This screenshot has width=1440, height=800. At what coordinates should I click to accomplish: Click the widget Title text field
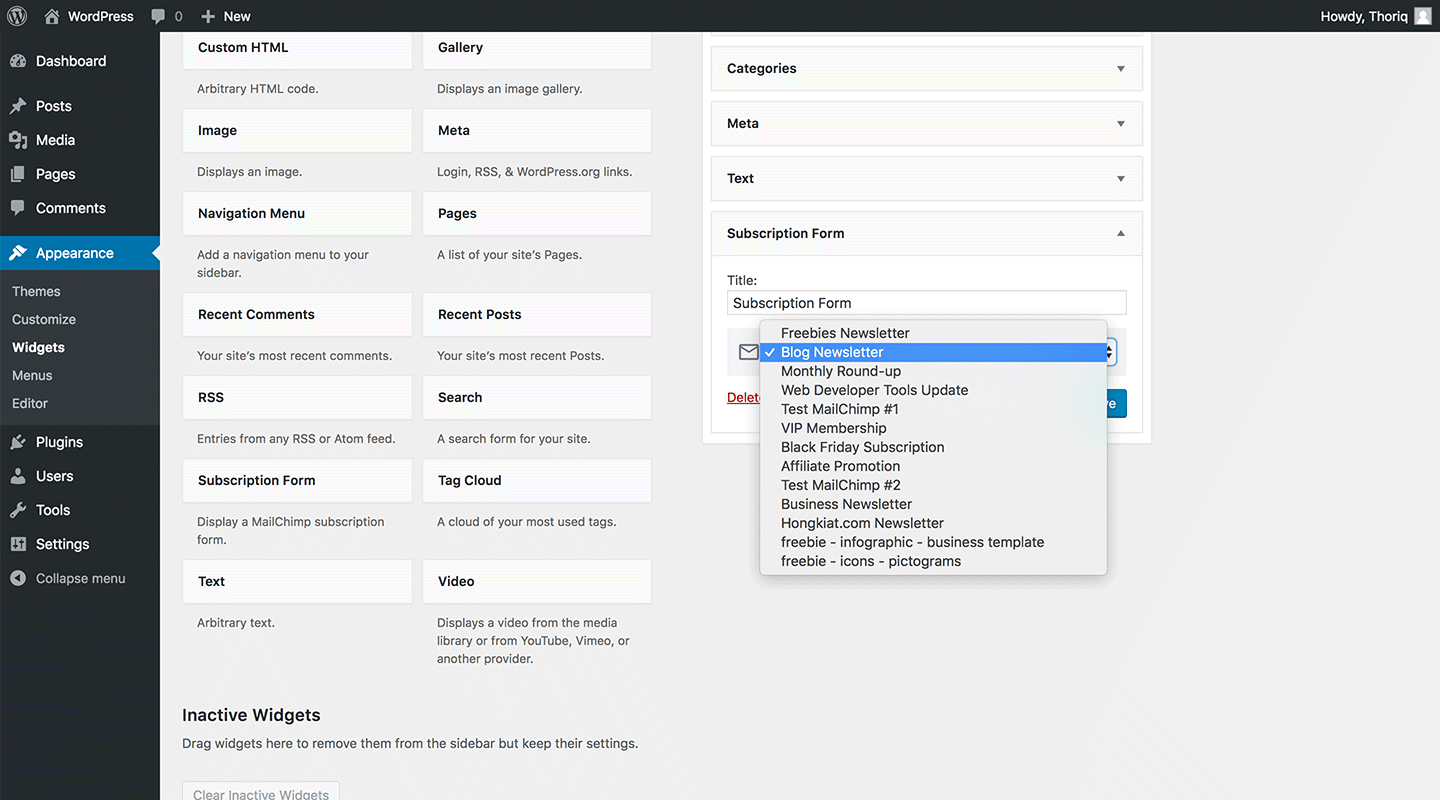926,303
